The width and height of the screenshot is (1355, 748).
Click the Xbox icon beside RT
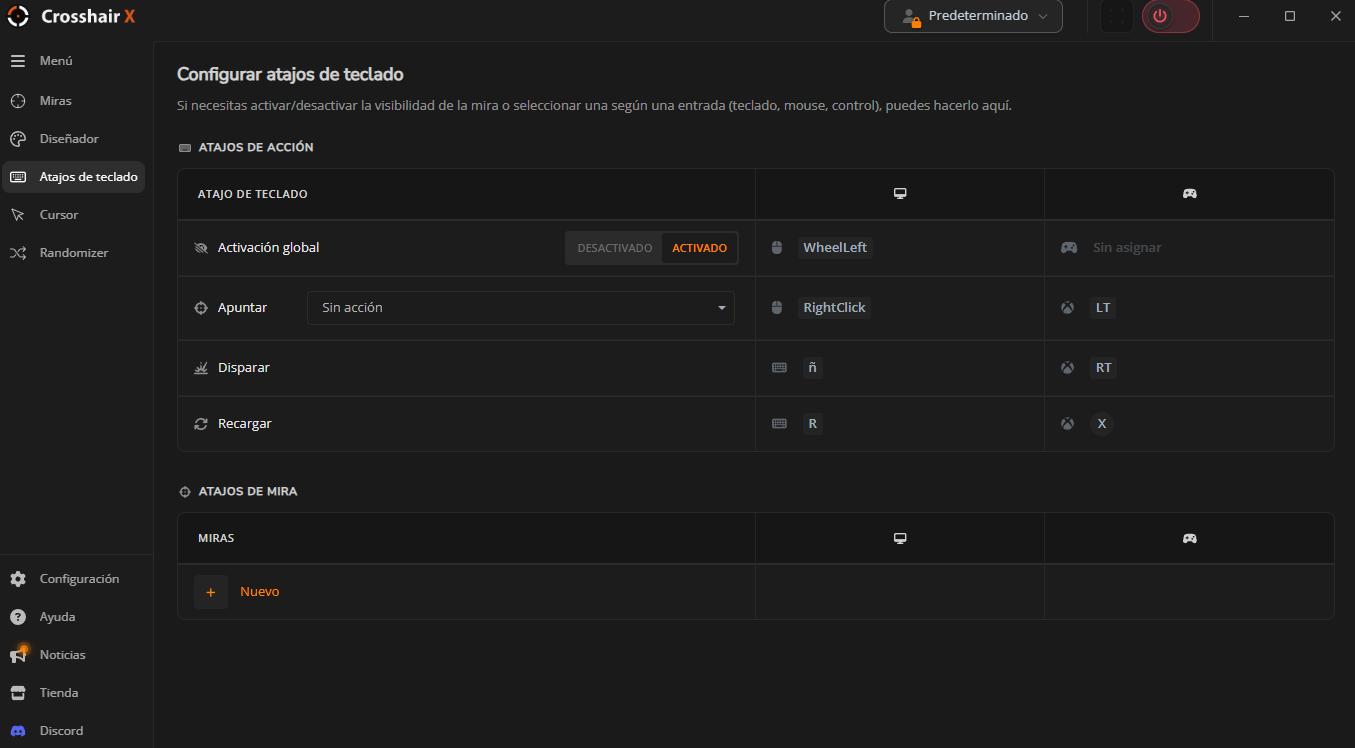click(x=1068, y=368)
